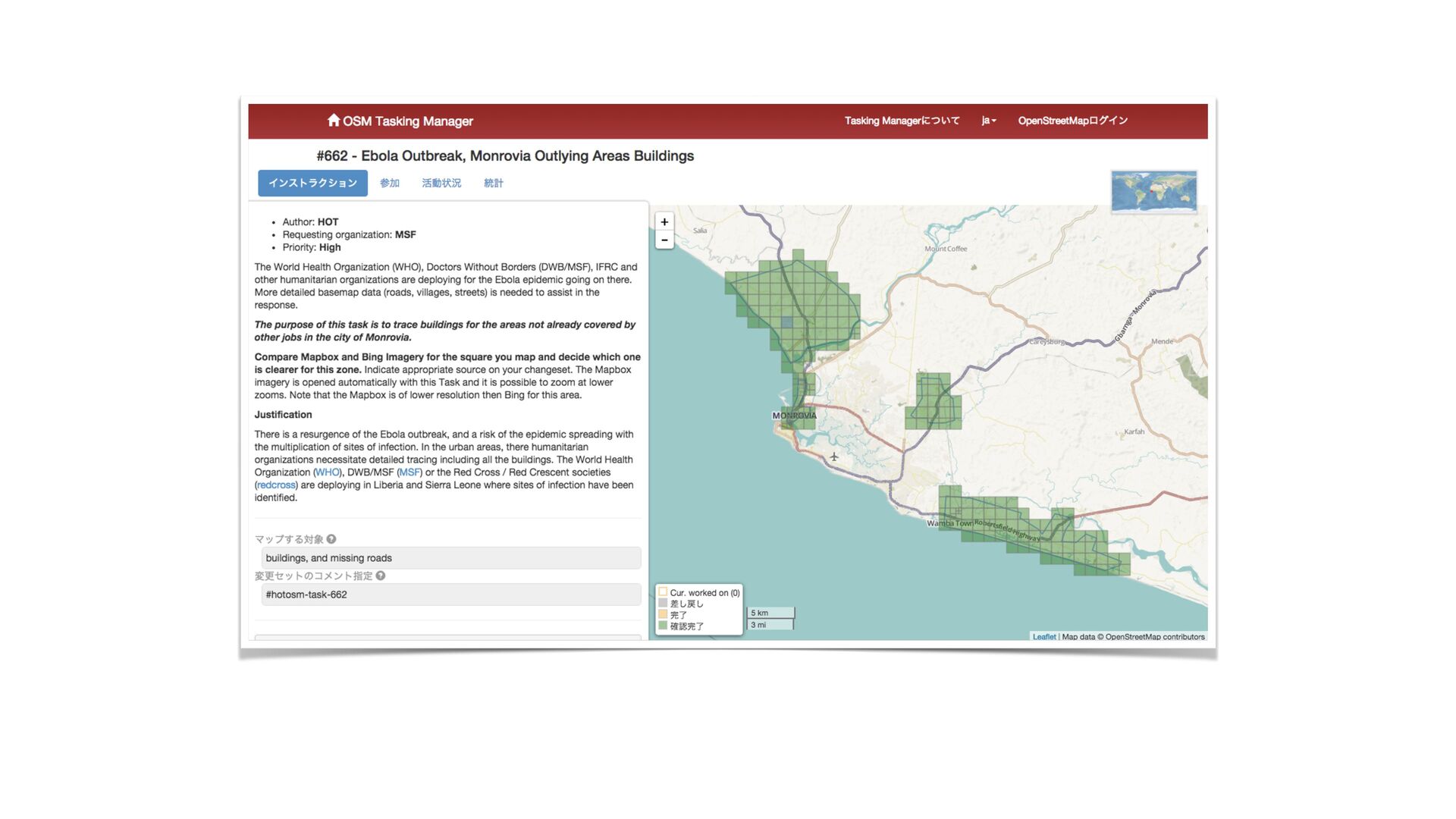
Task: Switch to the 活動状況 tab
Action: [441, 183]
